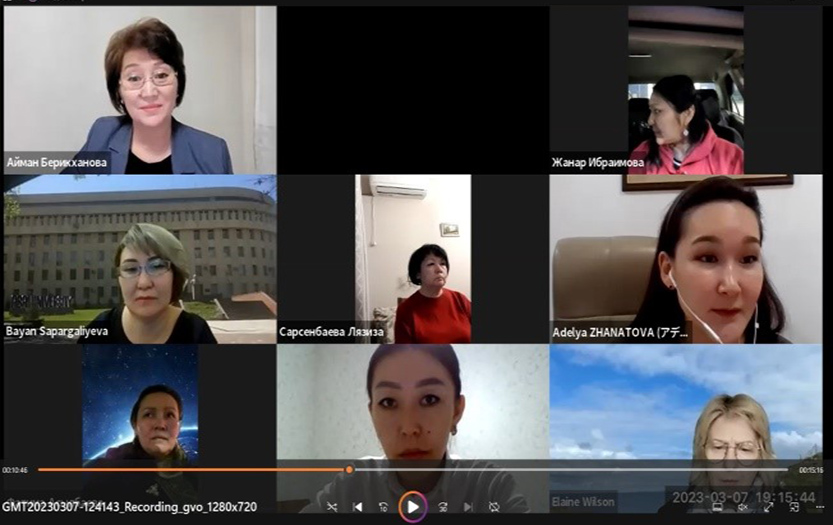Click the cast to device icon
This screenshot has width=833, height=525.
coord(717,507)
